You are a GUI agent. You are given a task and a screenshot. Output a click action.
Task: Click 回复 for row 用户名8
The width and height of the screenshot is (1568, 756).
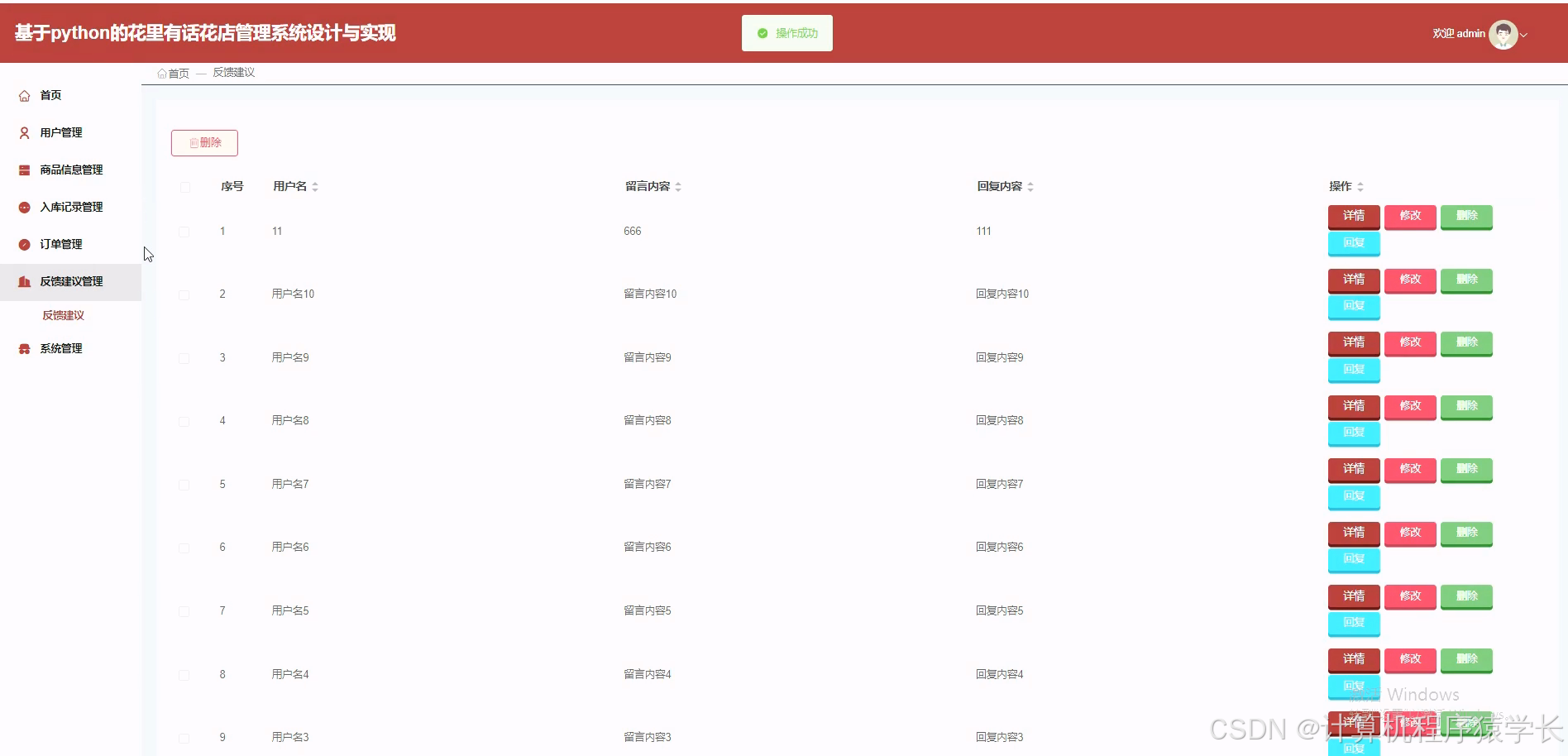click(1354, 433)
